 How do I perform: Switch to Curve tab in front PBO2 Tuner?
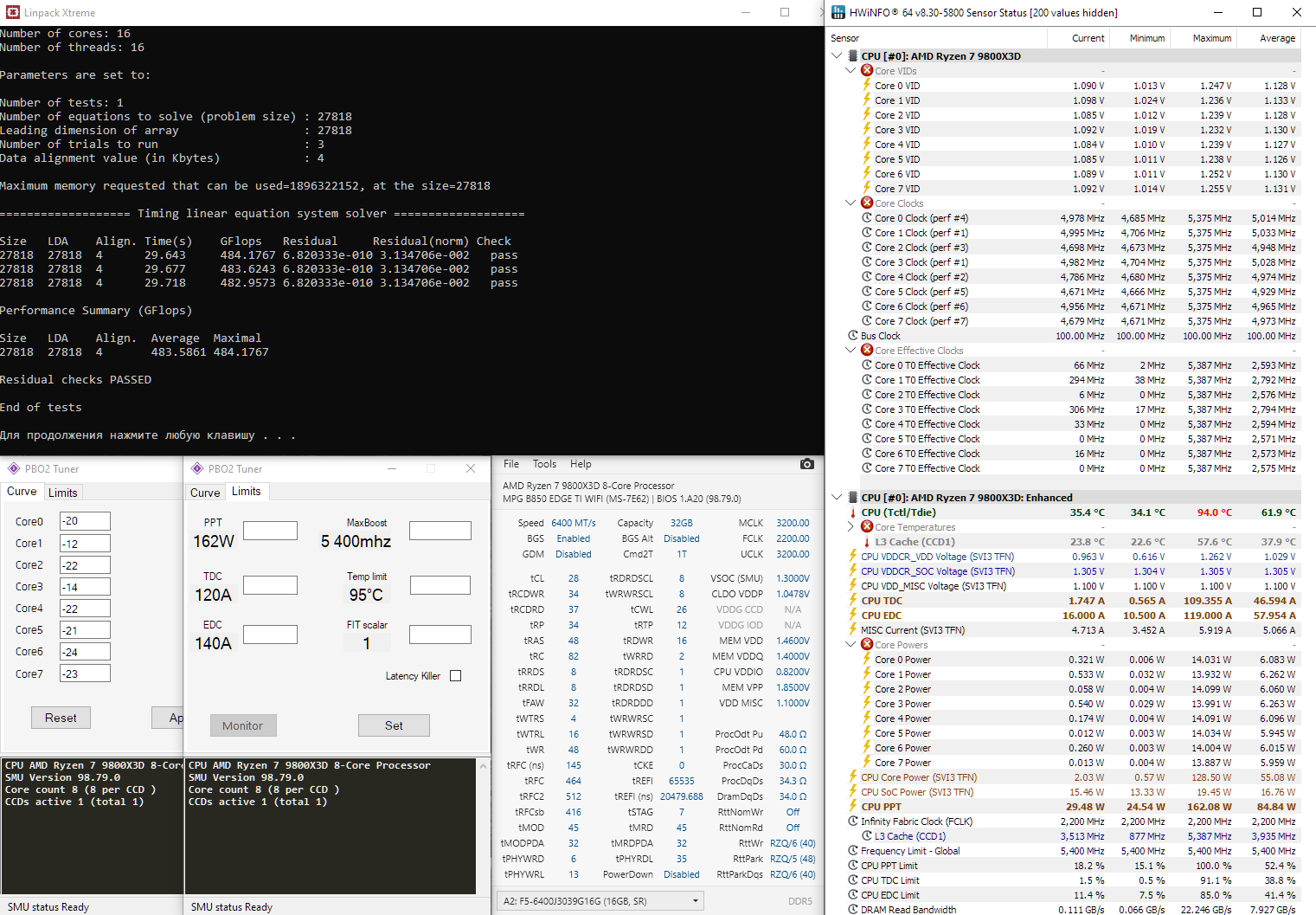click(x=205, y=493)
